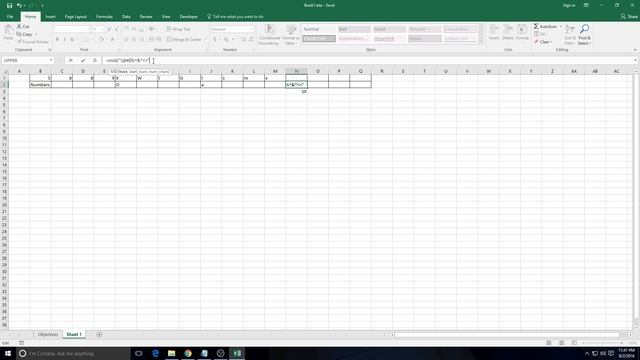
Task: Click the Save icon in the quick access toolbar
Action: click(9, 5)
